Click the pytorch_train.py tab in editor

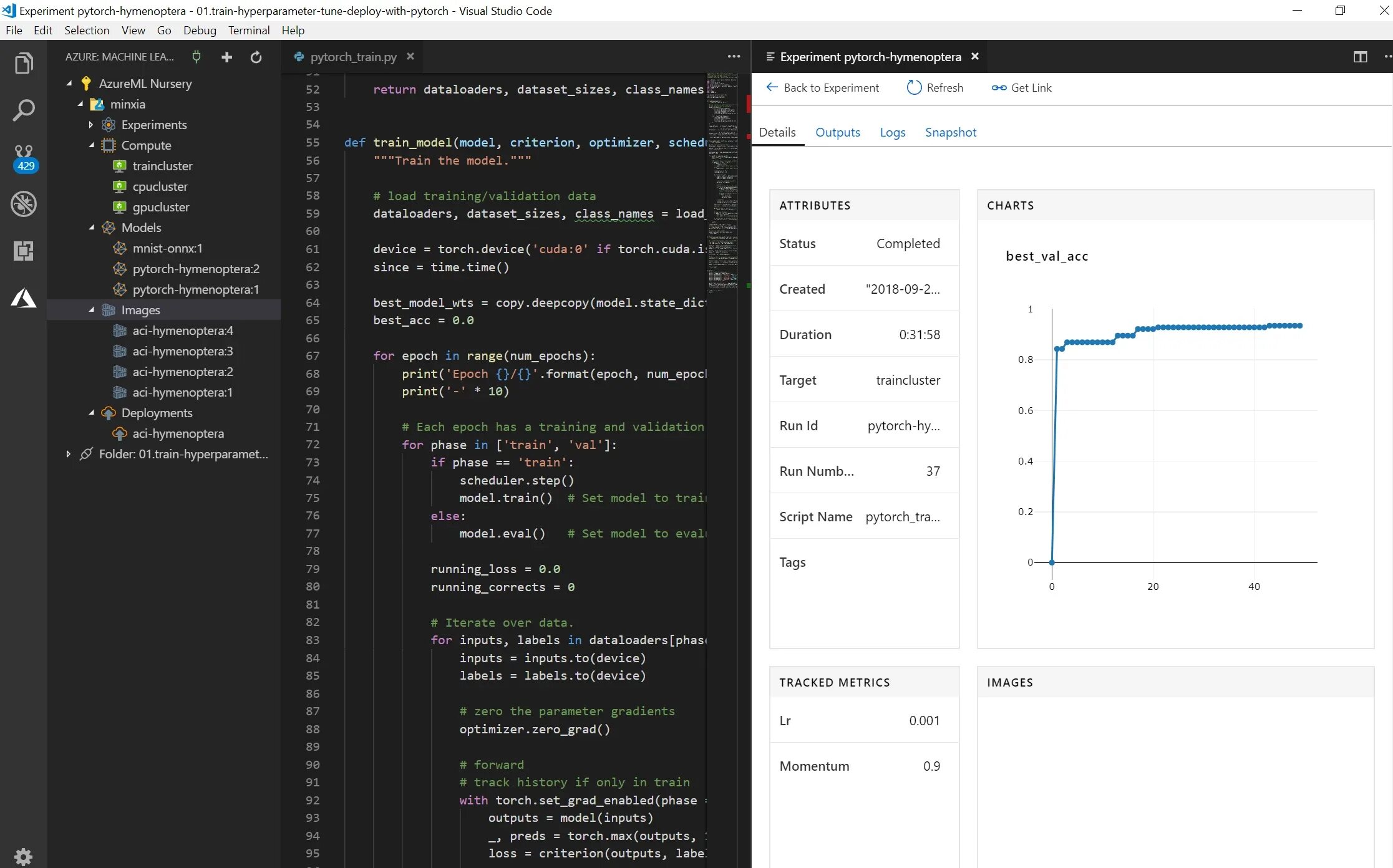(354, 56)
